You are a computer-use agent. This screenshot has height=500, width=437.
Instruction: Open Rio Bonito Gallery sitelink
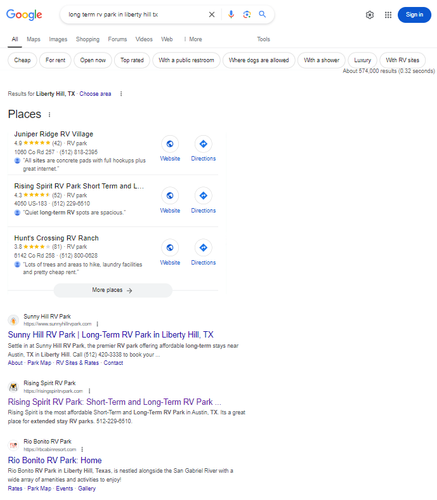87,489
